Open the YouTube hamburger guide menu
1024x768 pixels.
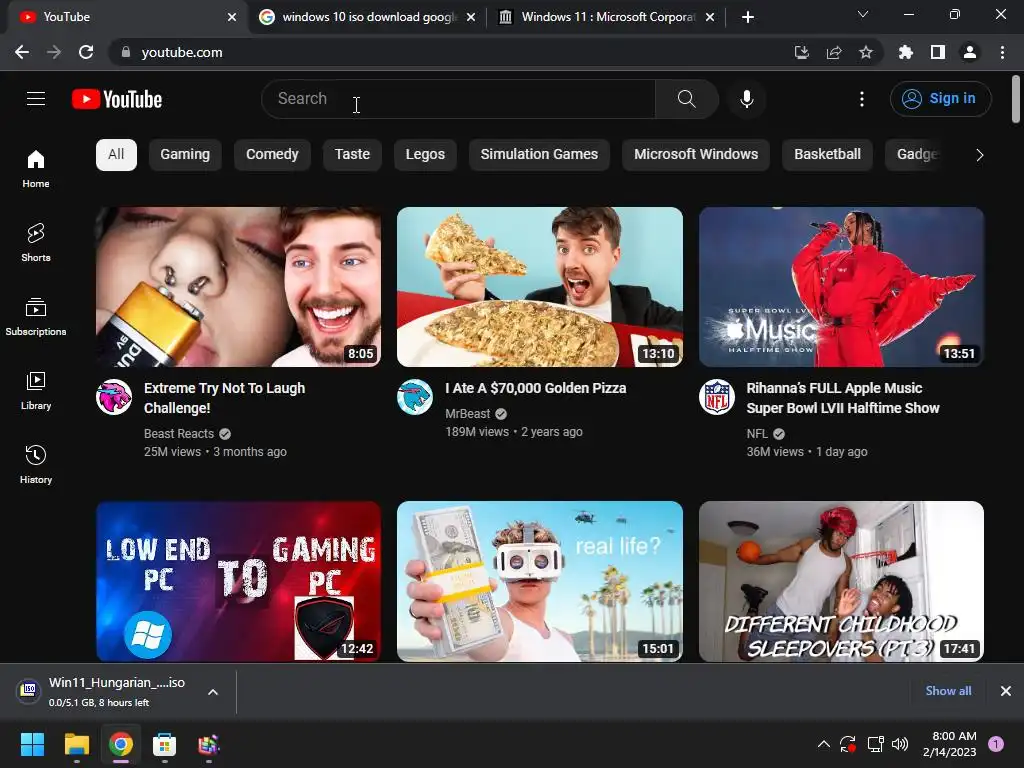36,99
